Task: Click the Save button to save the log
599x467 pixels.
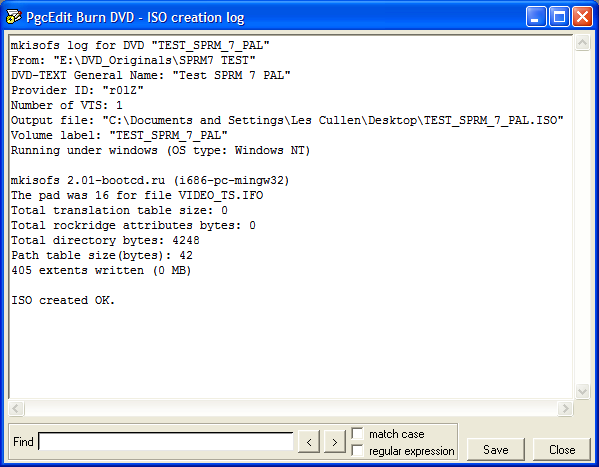Action: [x=495, y=449]
